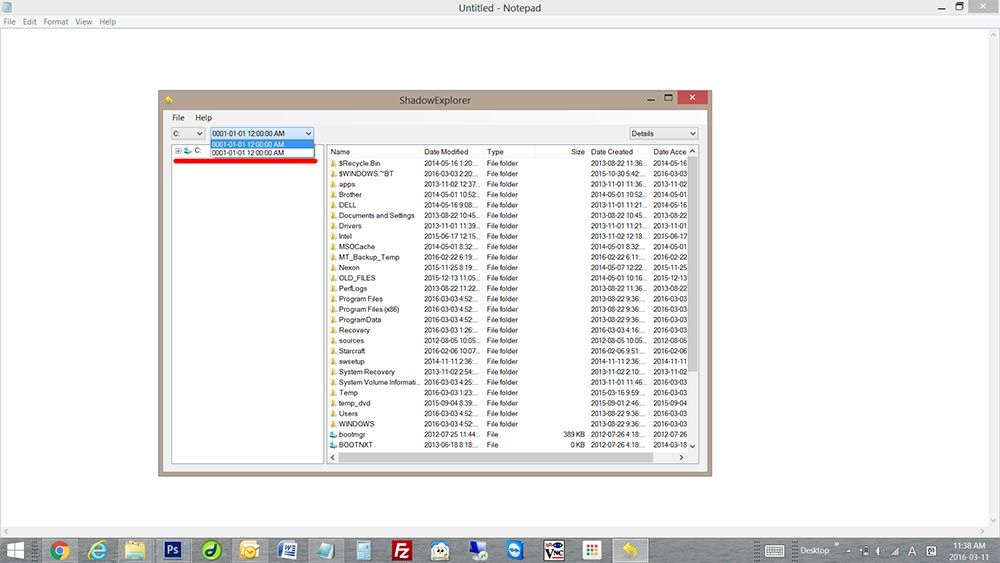Open the touch keyboard from the taskbar

[x=774, y=551]
